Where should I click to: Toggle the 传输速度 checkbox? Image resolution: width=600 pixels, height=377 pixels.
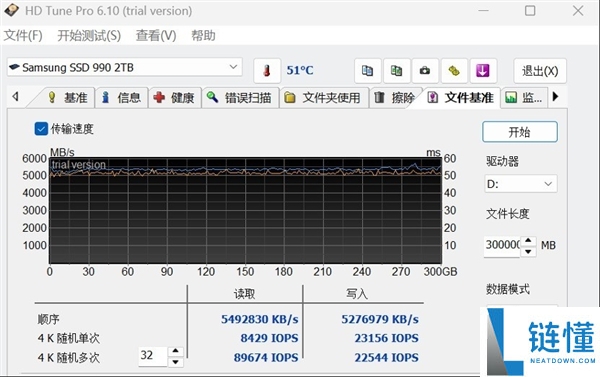41,129
